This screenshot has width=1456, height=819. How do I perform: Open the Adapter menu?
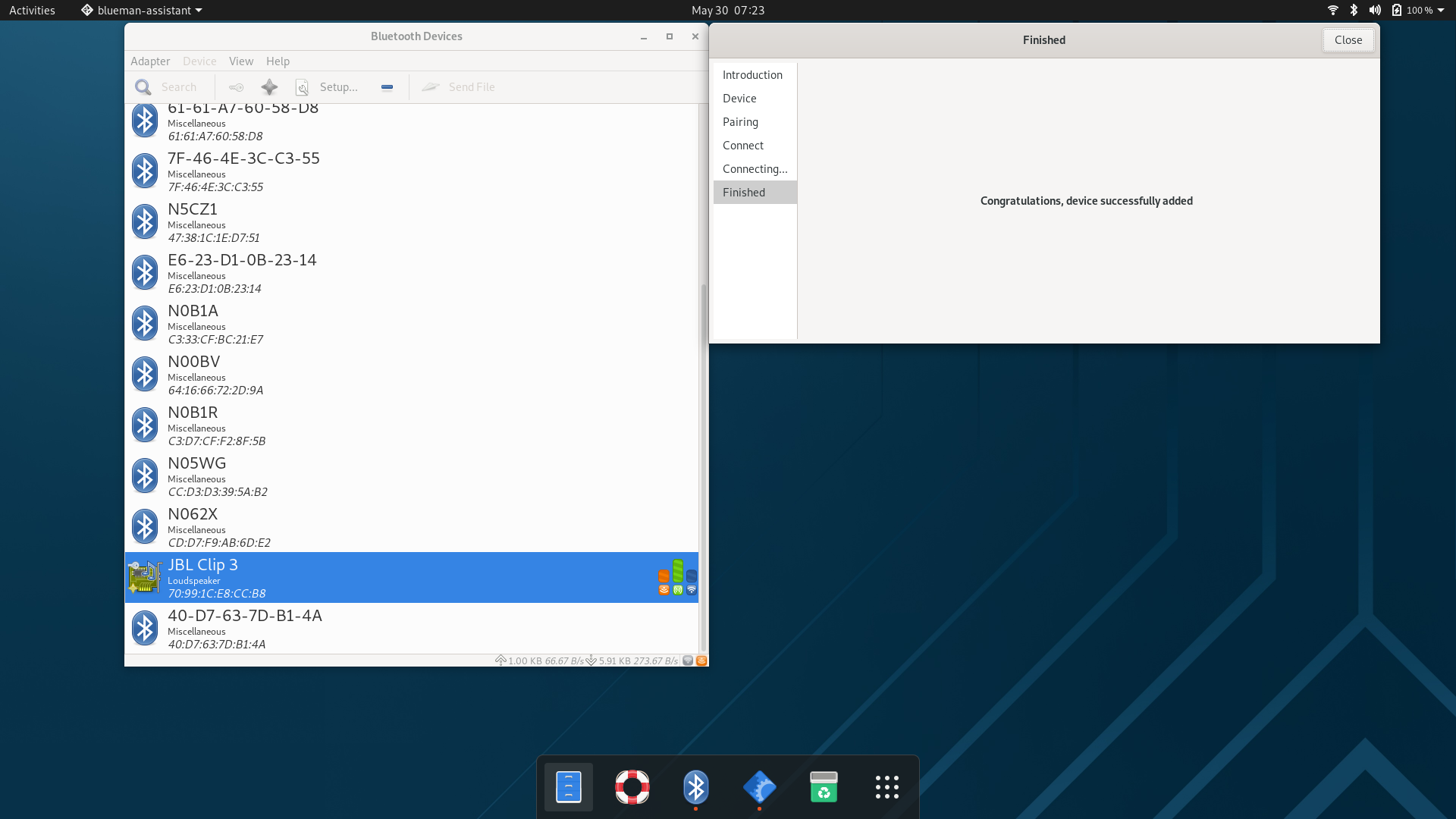click(150, 61)
